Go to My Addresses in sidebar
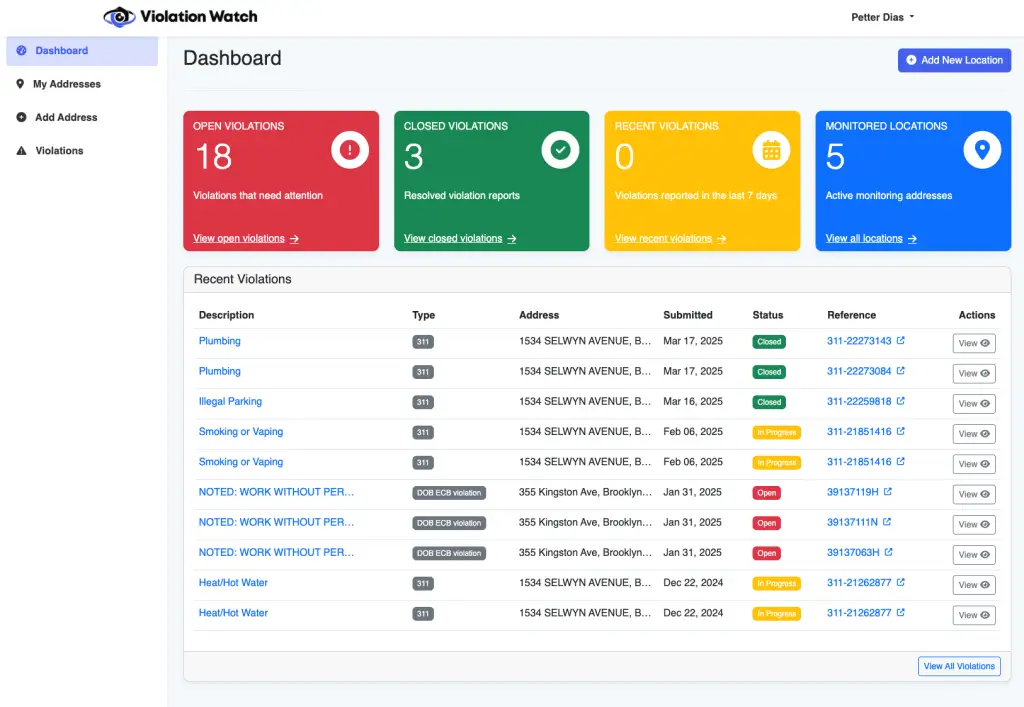 click(x=66, y=84)
